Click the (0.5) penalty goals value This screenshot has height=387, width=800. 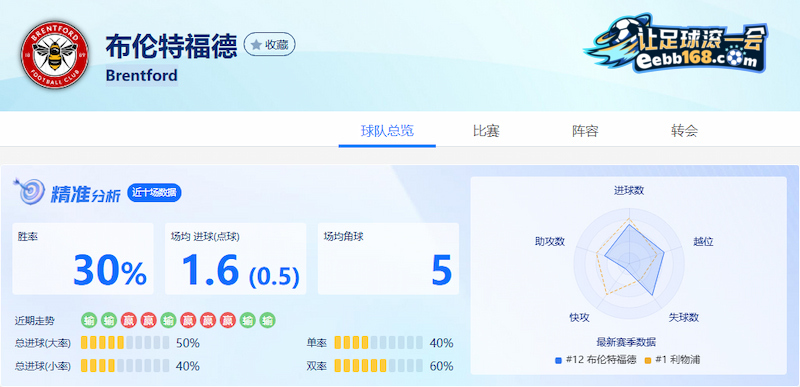[274, 276]
